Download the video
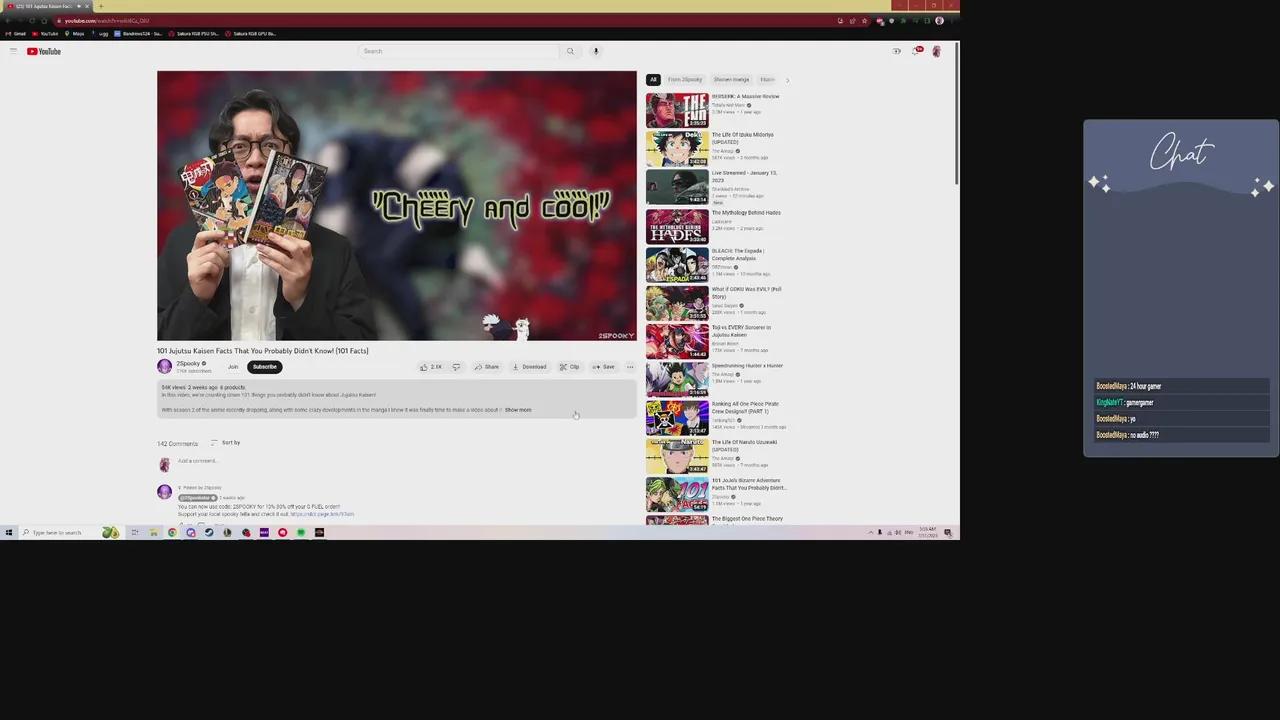Screen dimensions: 1280x720 pos(530,367)
